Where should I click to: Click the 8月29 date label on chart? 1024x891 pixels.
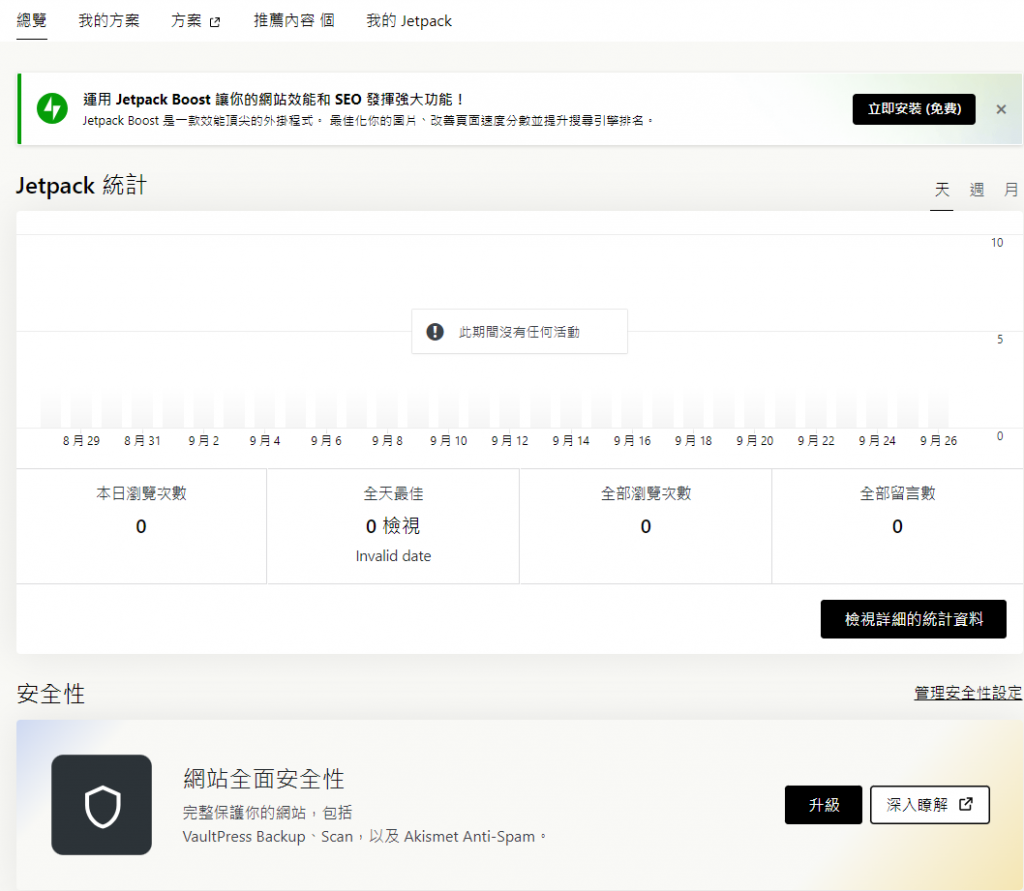81,441
